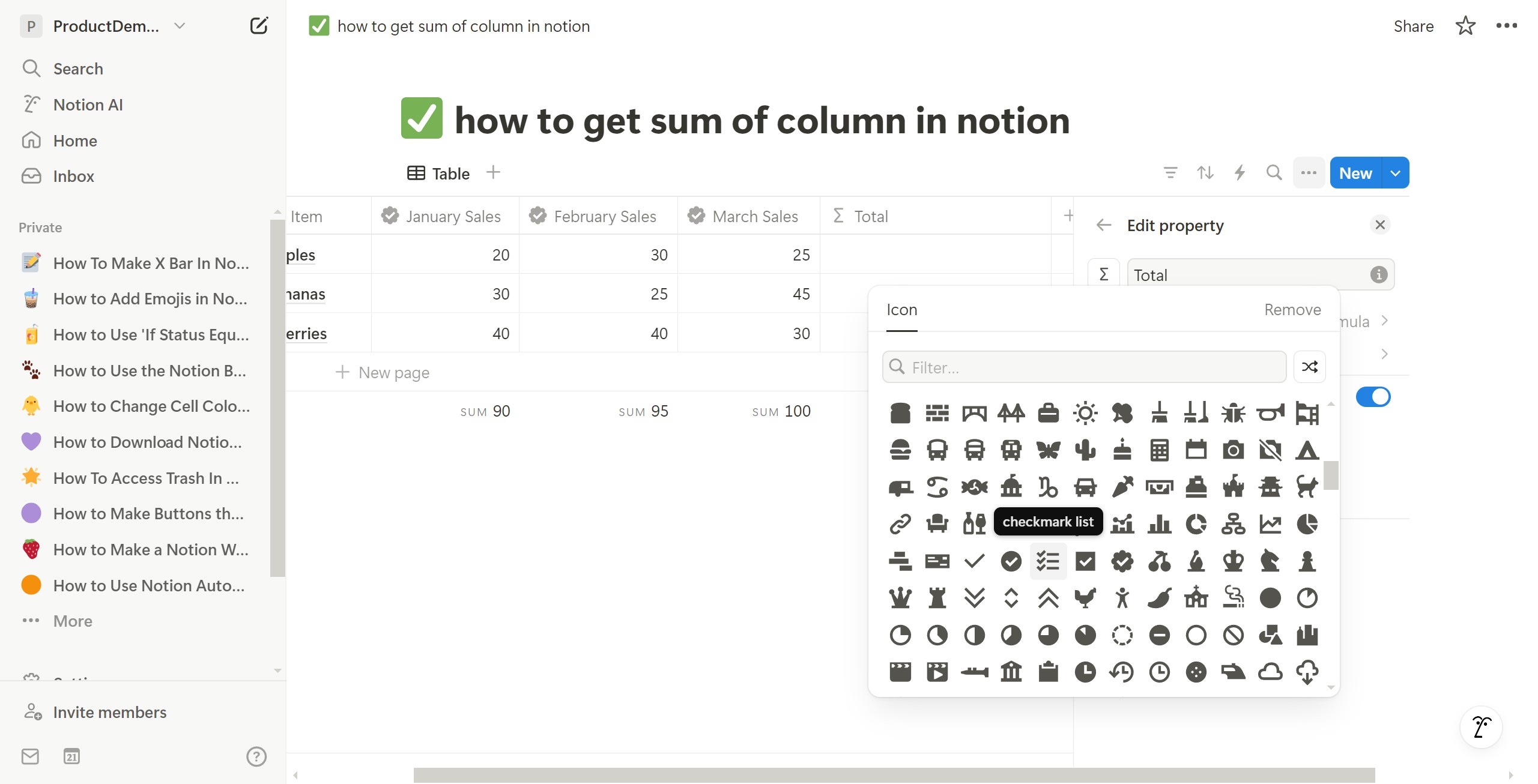Screen dimensions: 1538x784
Task: Select the briefcase icon
Action: [x=1048, y=413]
